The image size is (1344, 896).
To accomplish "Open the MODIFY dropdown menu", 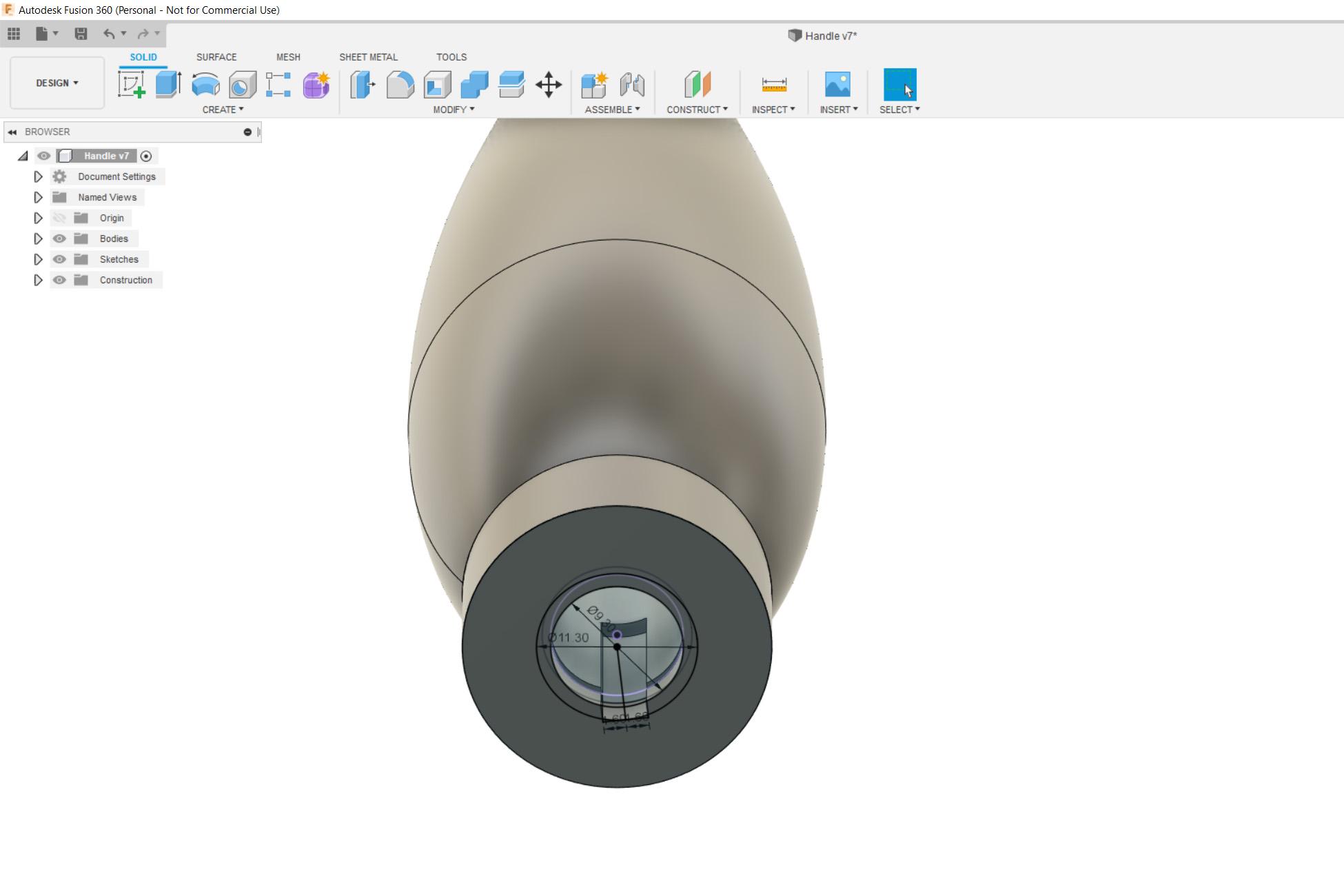I will tap(454, 110).
